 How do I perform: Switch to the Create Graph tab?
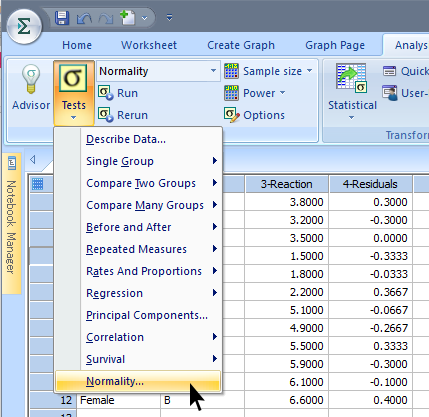(241, 45)
